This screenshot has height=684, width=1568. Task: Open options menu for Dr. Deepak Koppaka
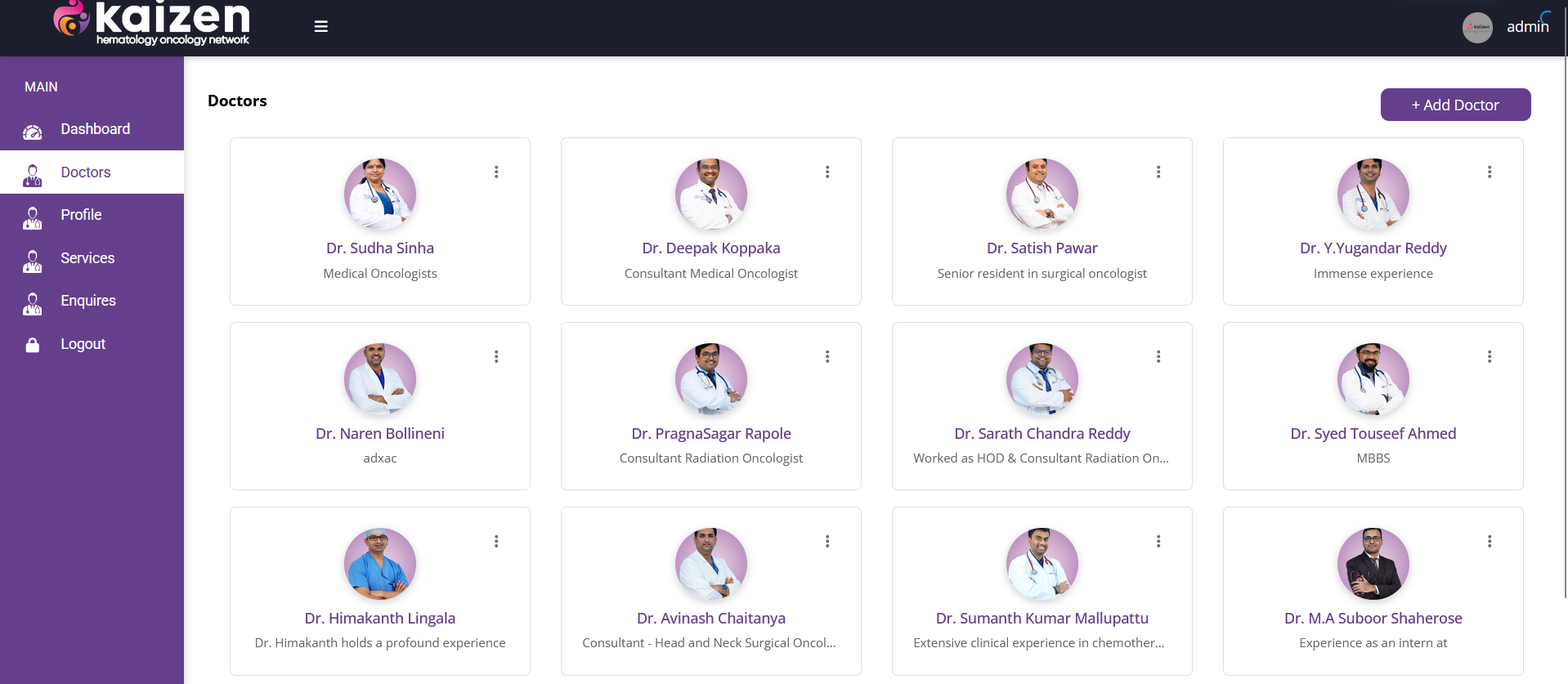[827, 172]
